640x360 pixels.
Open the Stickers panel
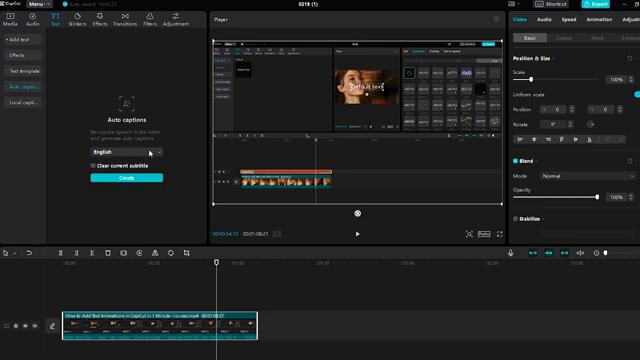[77, 19]
